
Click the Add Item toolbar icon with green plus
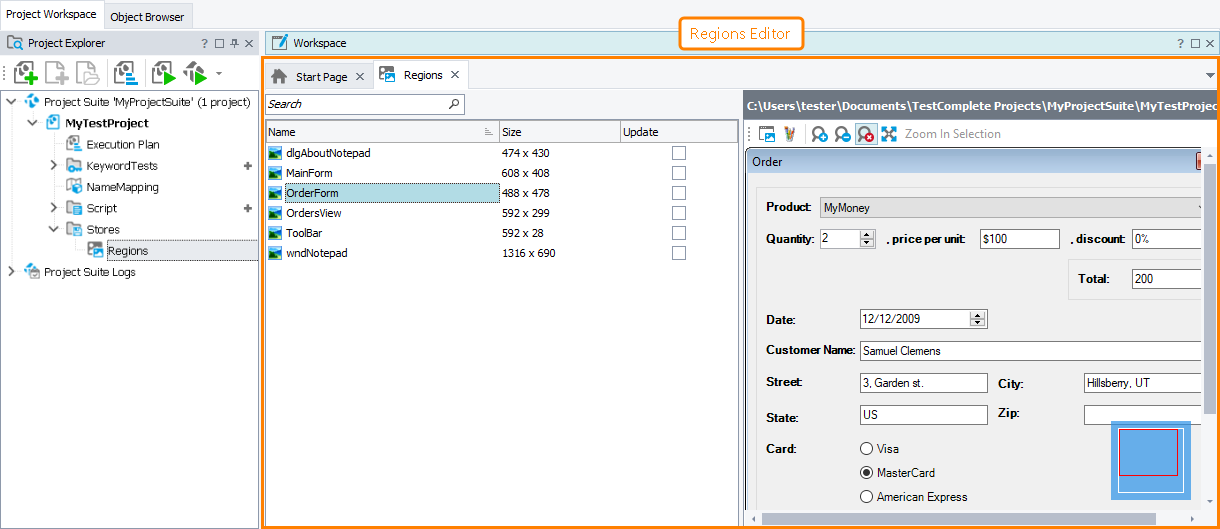coord(26,73)
